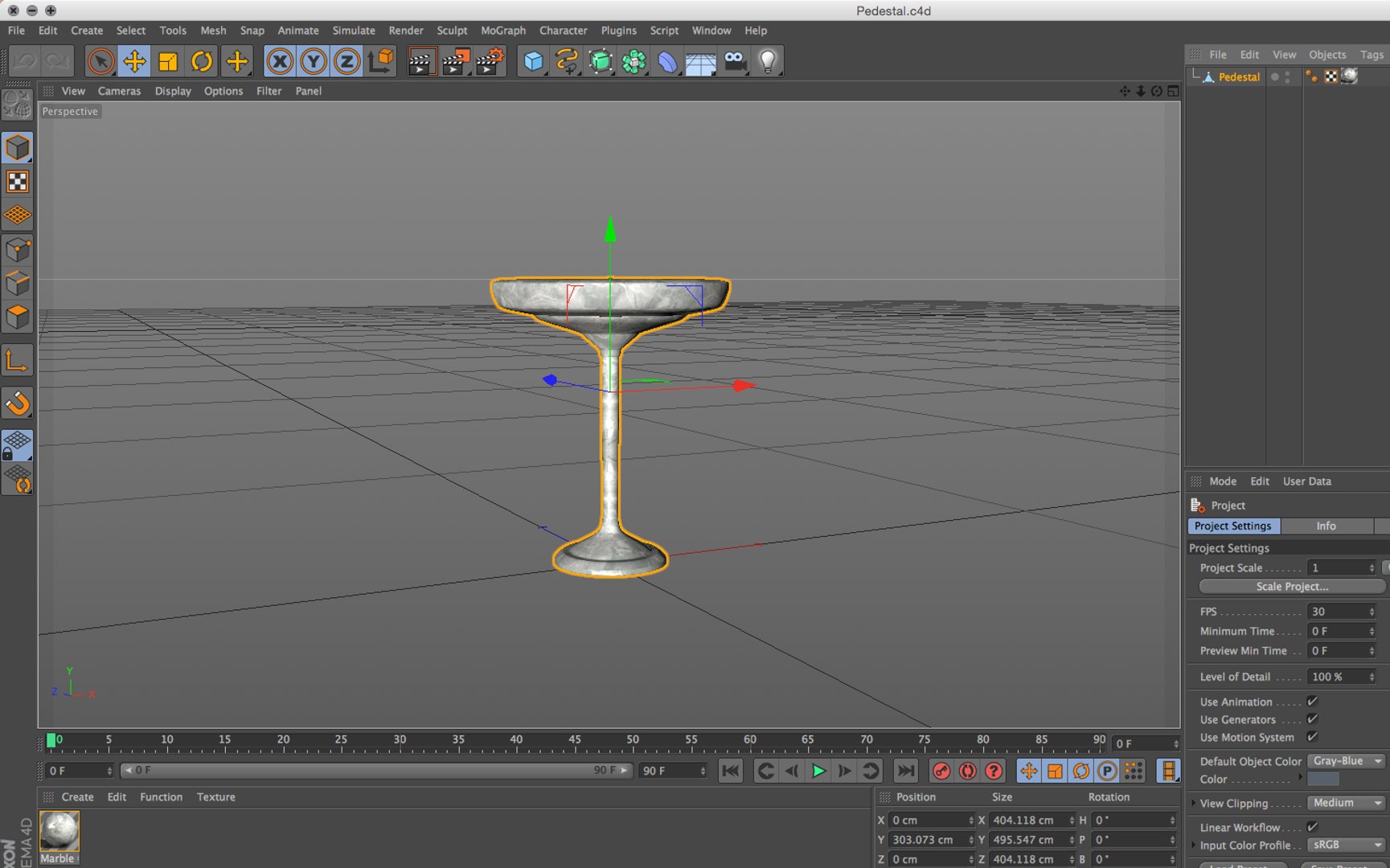
Task: Open Edit Render Settings icon with gear
Action: 490,61
